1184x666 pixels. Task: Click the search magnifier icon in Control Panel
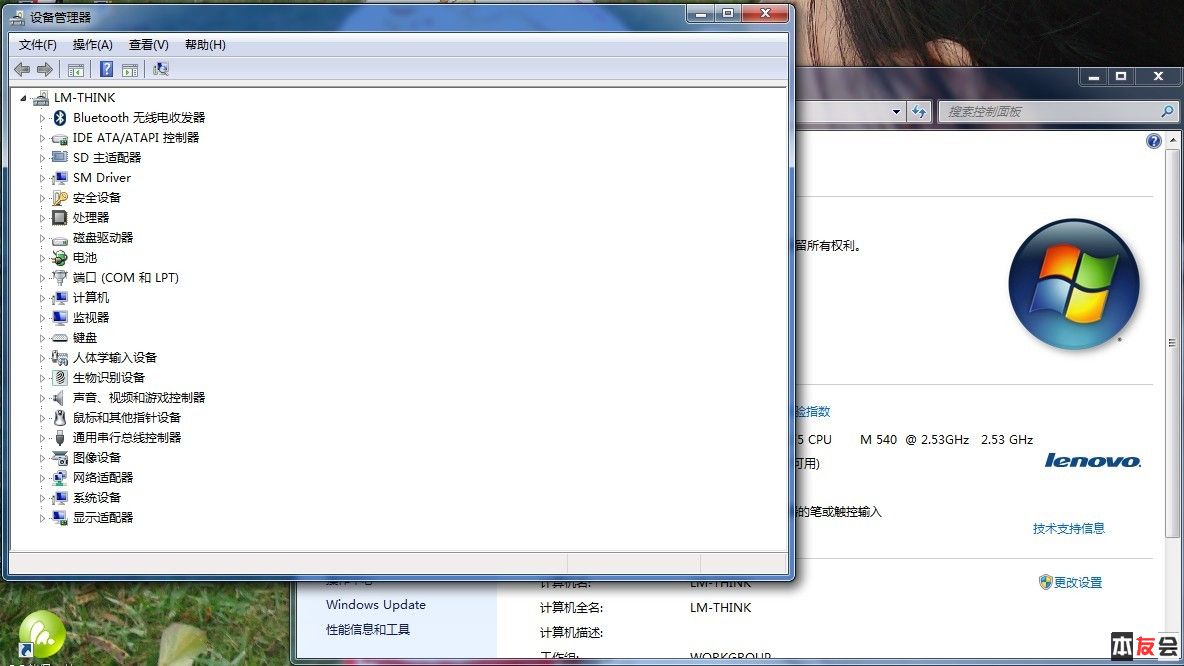click(x=1167, y=111)
